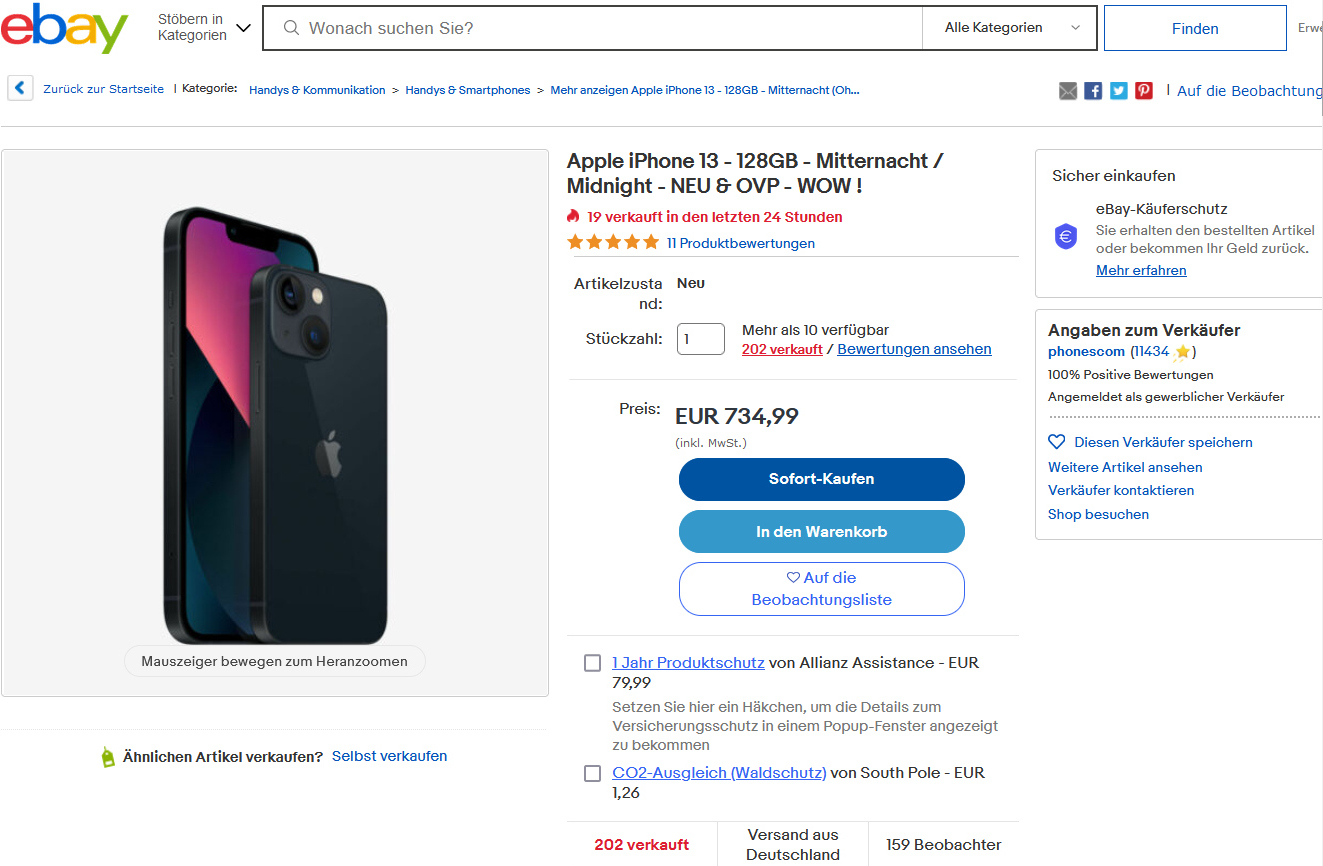Go to Handys & Kommunikation breadcrumb
The width and height of the screenshot is (1323, 866).
click(317, 90)
